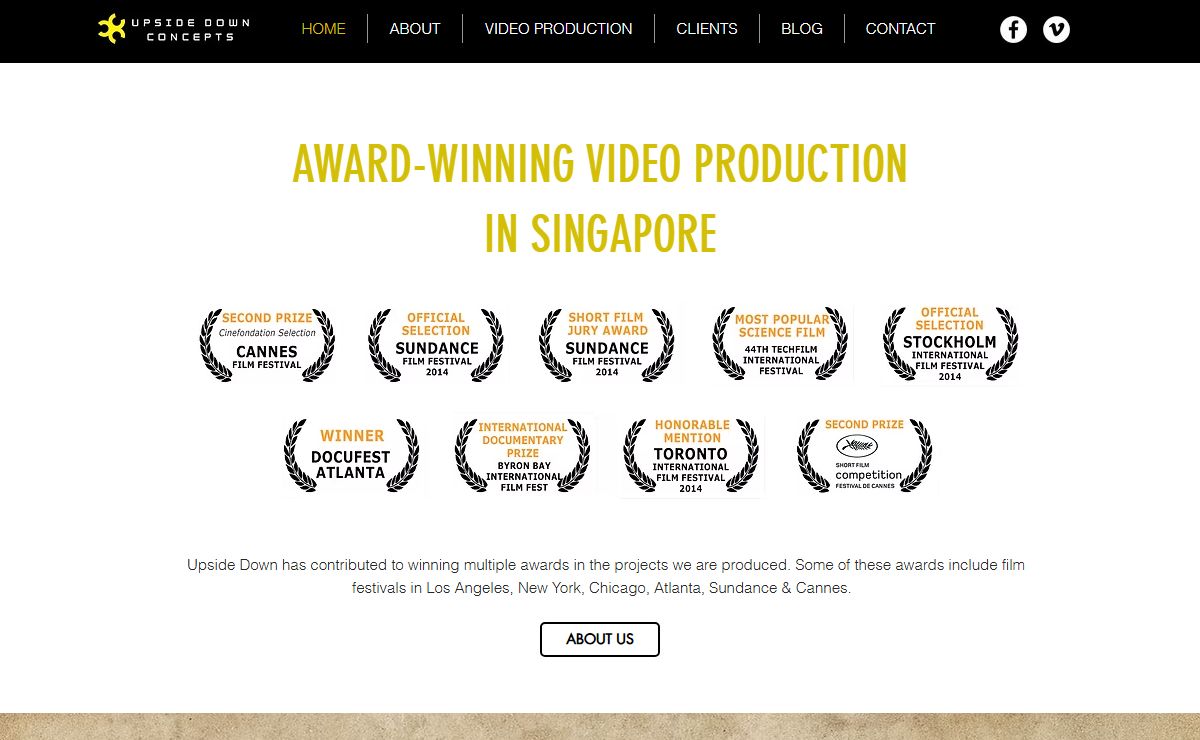Open the Facebook social icon
Image resolution: width=1200 pixels, height=740 pixels.
point(1013,30)
